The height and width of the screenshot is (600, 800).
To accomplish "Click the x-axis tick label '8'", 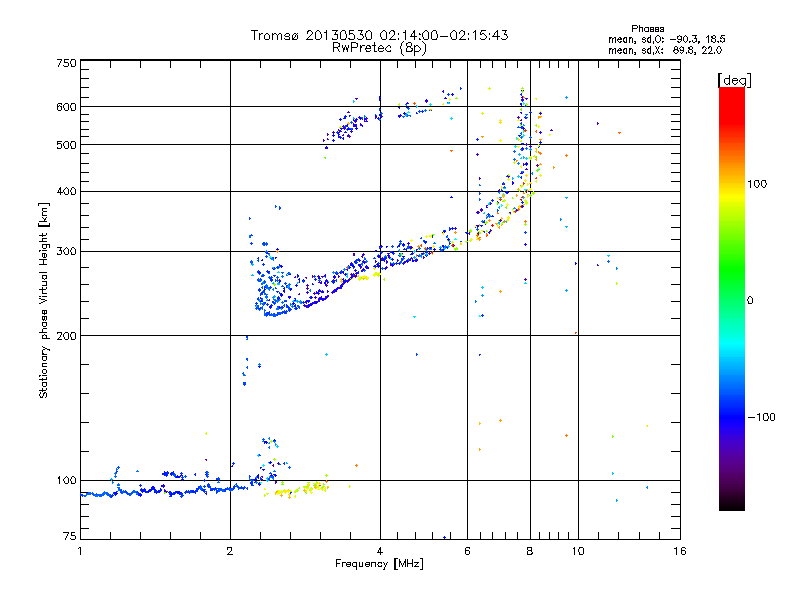I will tap(530, 551).
